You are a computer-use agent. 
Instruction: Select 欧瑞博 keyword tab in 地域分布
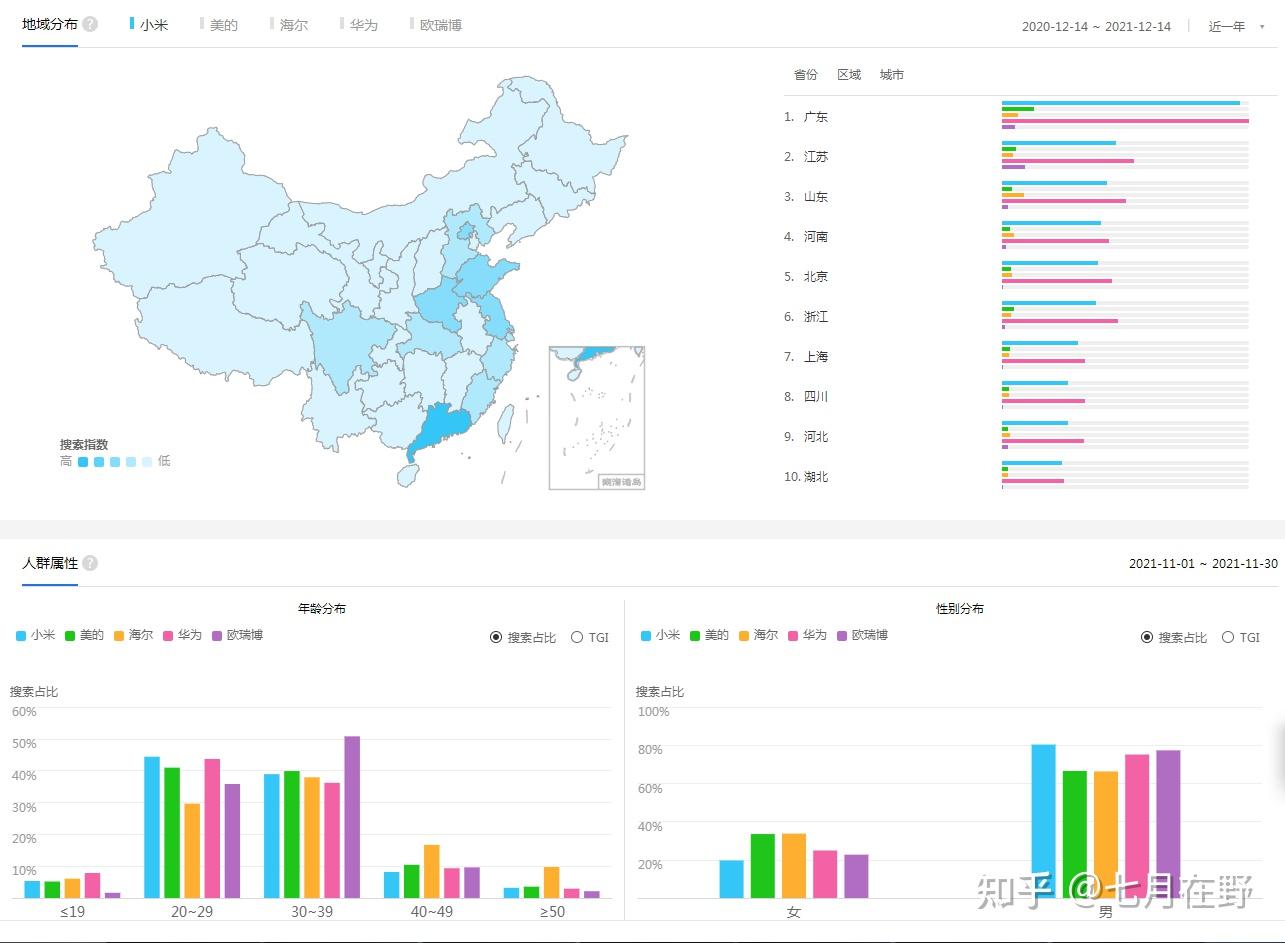click(436, 25)
